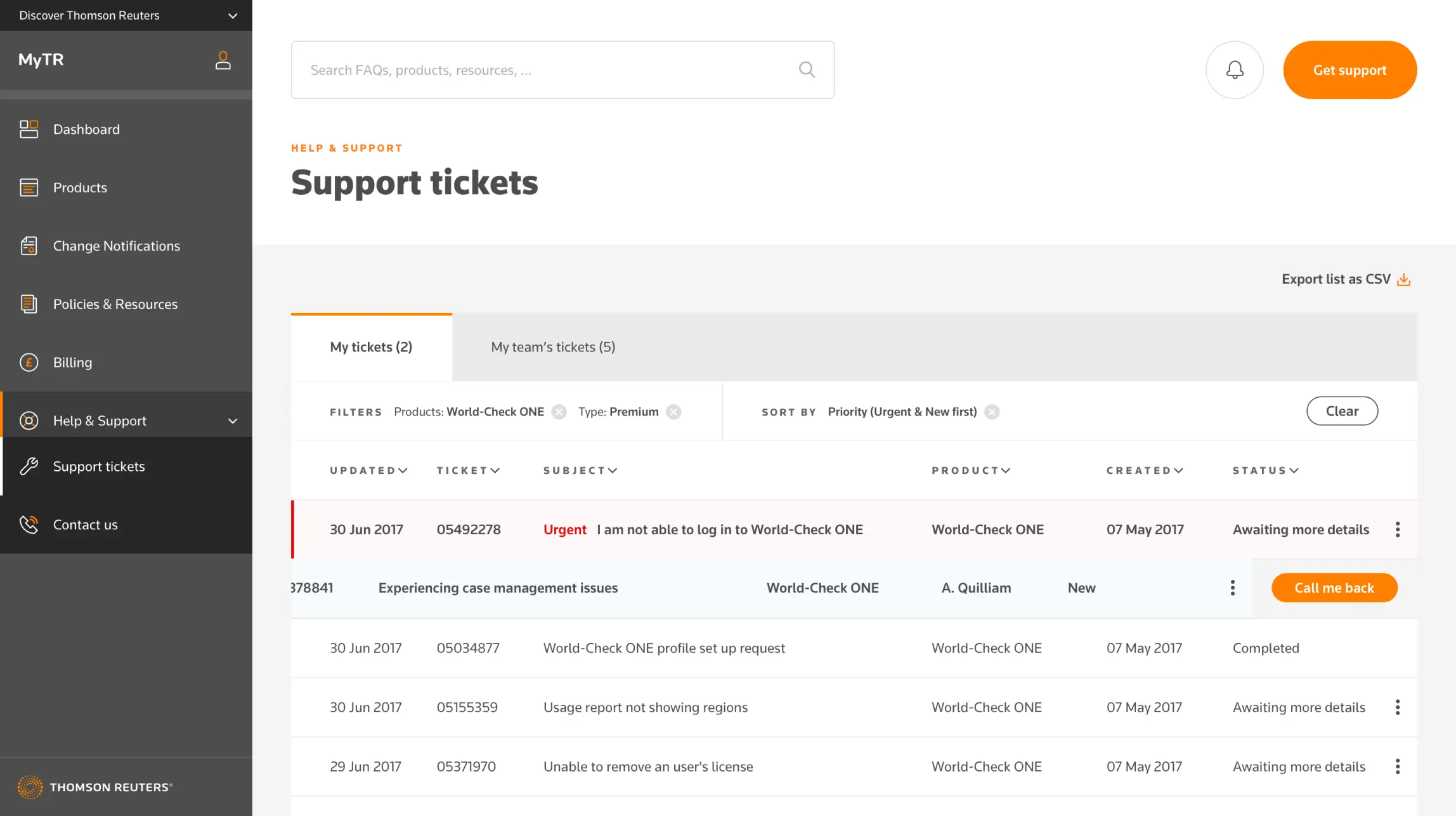
Task: Click the Help & Support lifebuoy icon
Action: (29, 421)
